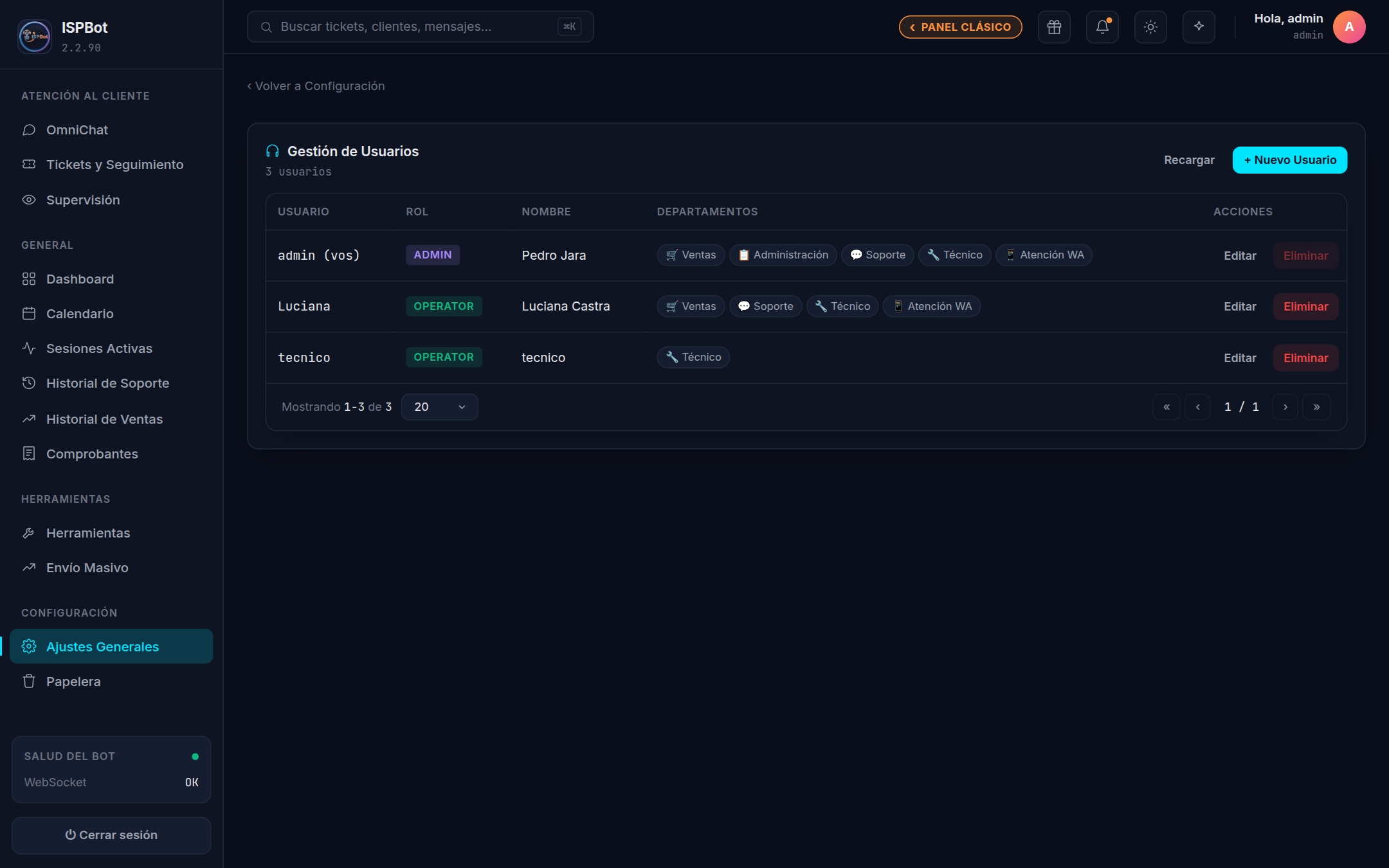
Task: Go to first page of users
Action: [1167, 407]
